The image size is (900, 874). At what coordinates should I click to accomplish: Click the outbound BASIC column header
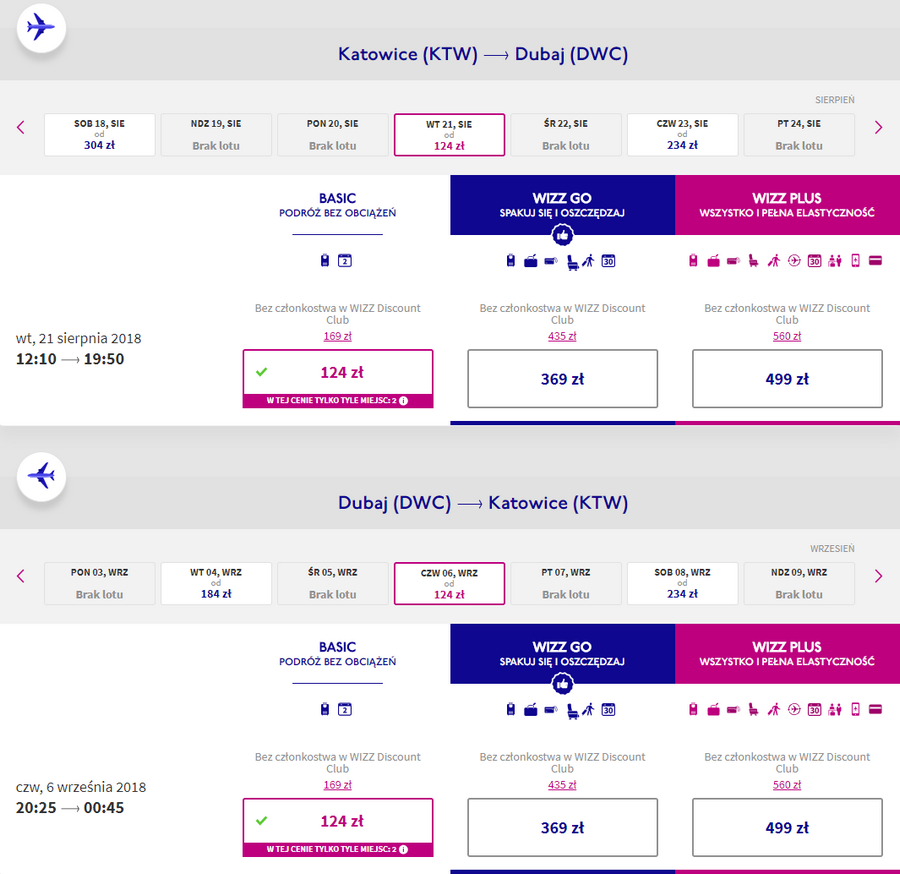(x=338, y=205)
